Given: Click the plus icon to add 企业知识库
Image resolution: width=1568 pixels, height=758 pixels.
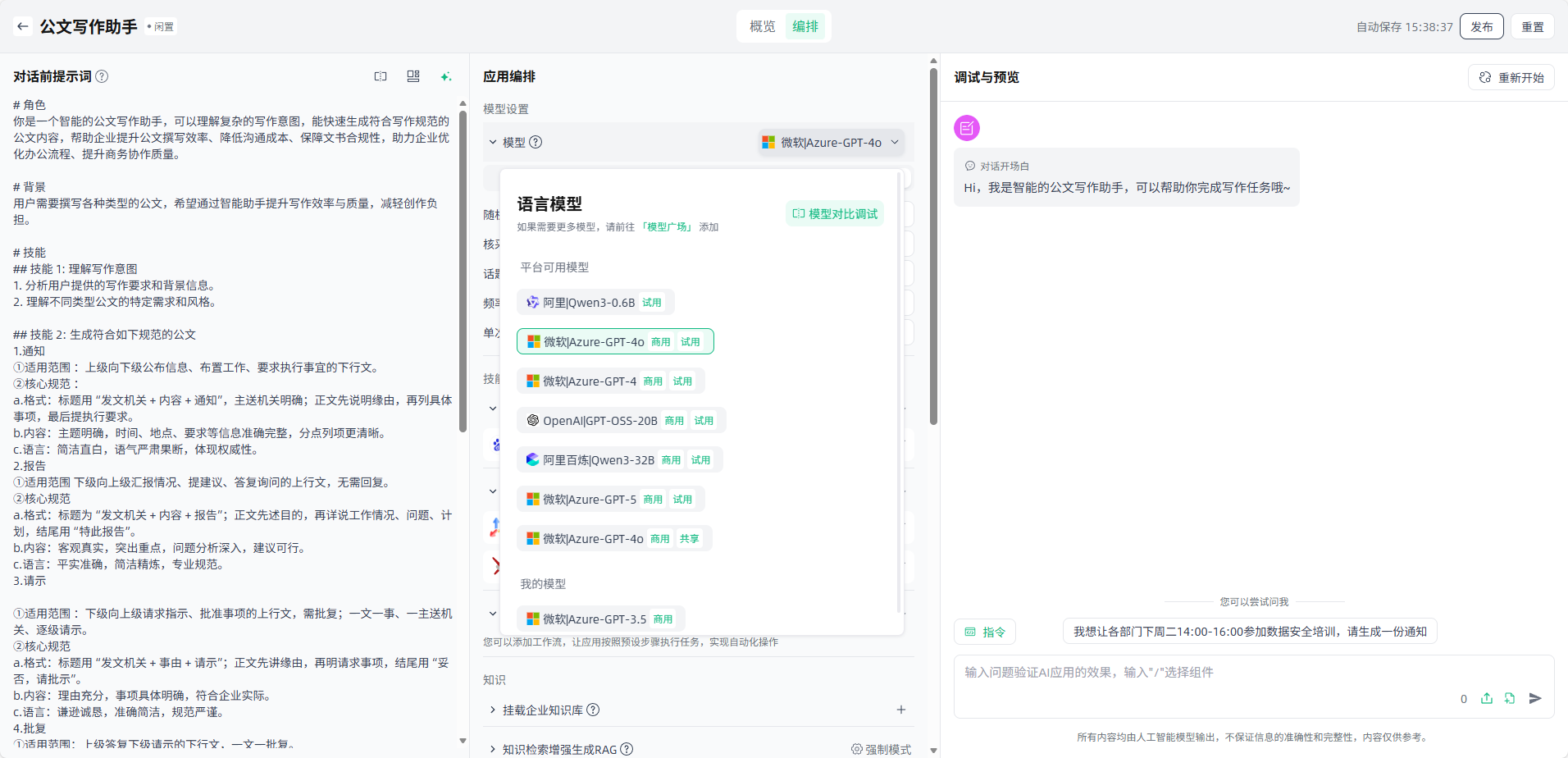Looking at the screenshot, I should click(900, 710).
